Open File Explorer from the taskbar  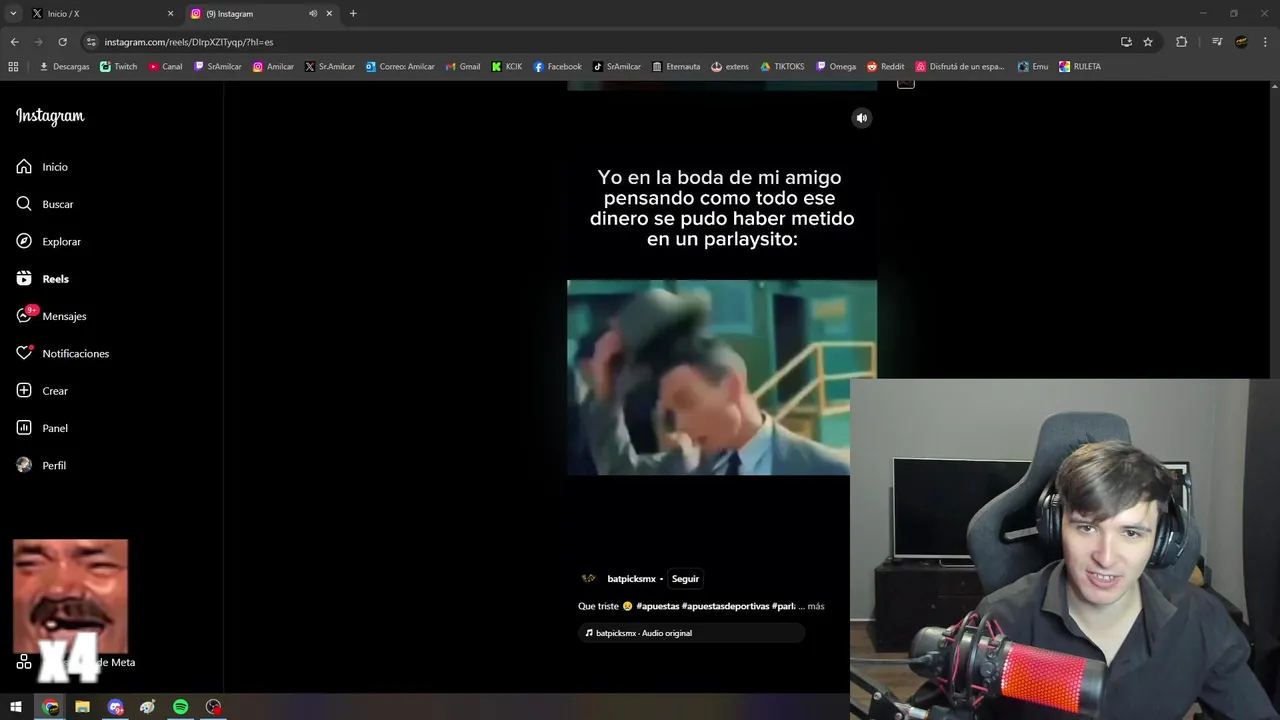click(82, 707)
